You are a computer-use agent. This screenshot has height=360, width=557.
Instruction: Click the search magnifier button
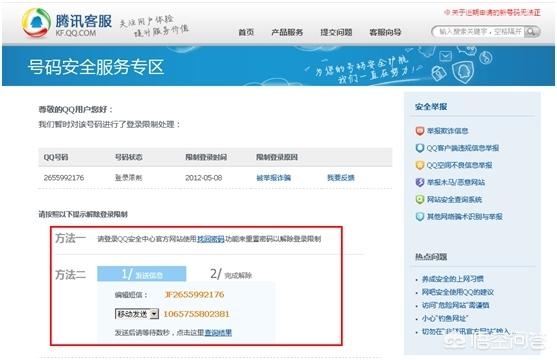click(532, 32)
